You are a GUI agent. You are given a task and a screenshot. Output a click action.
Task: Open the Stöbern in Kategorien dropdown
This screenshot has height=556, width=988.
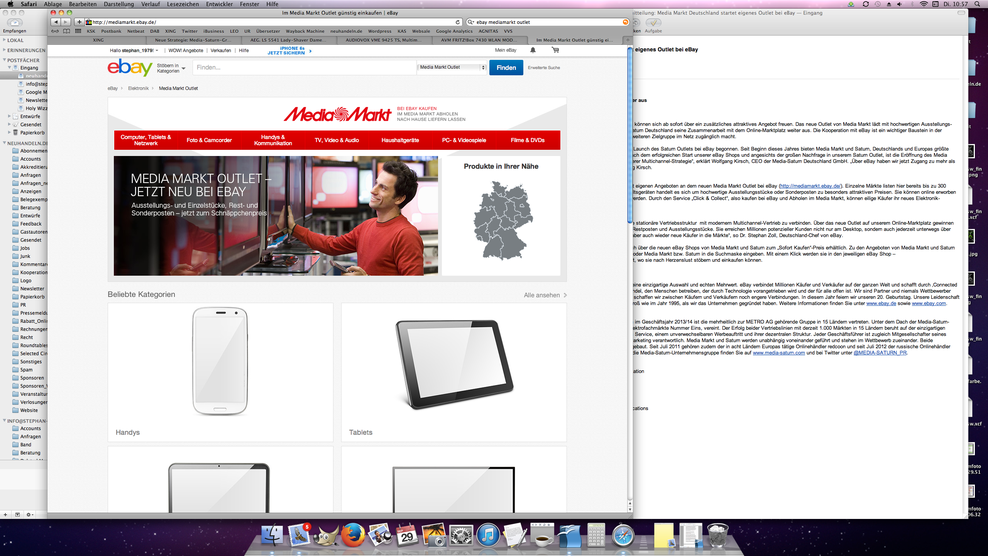[x=171, y=67]
